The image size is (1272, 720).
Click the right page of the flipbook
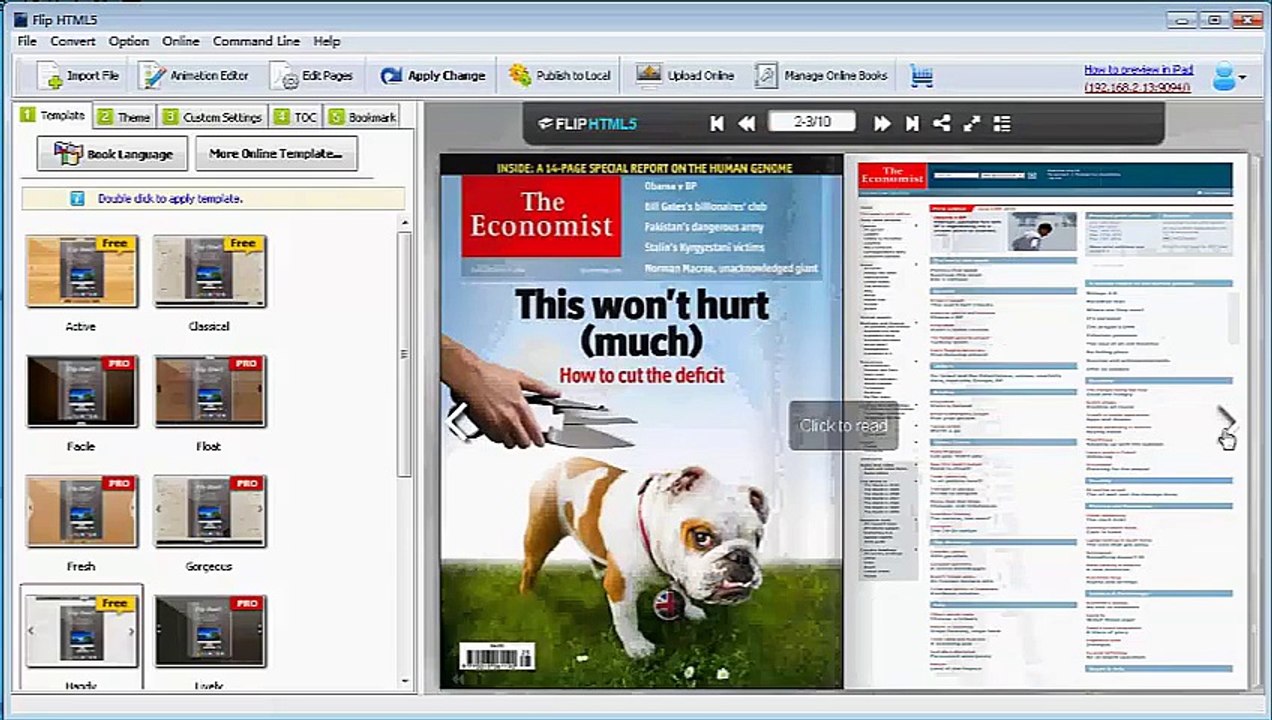(1046, 421)
